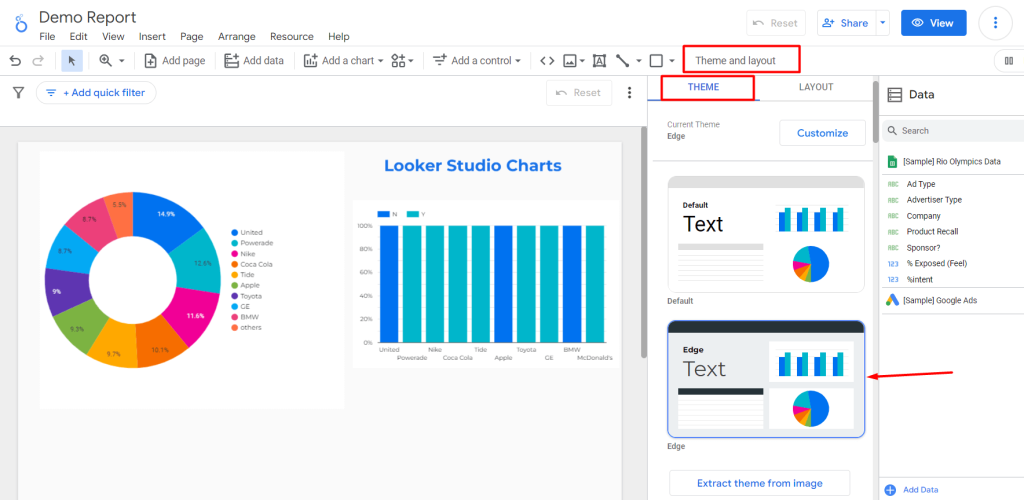Select the Default theme thumbnail
Screen dimensions: 1024x500
pos(766,234)
